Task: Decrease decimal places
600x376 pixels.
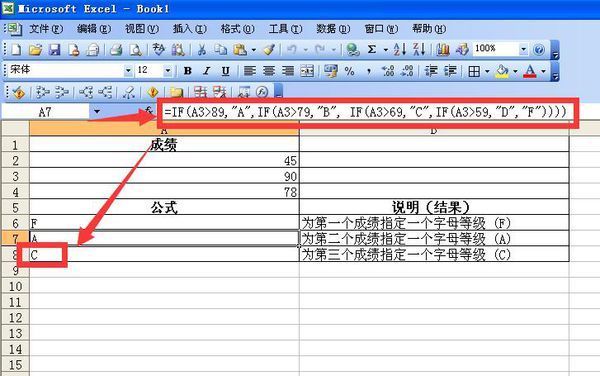Action: 407,71
